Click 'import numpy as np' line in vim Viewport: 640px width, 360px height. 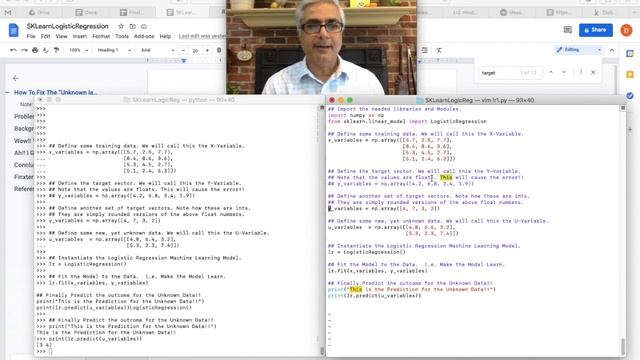coord(356,115)
